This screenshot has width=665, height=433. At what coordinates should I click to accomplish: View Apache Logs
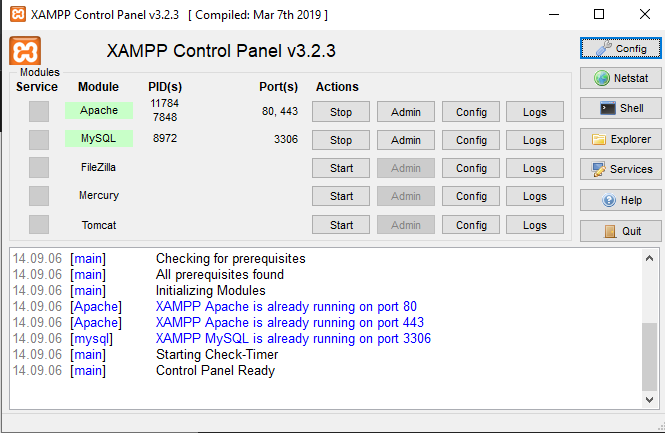(x=535, y=112)
